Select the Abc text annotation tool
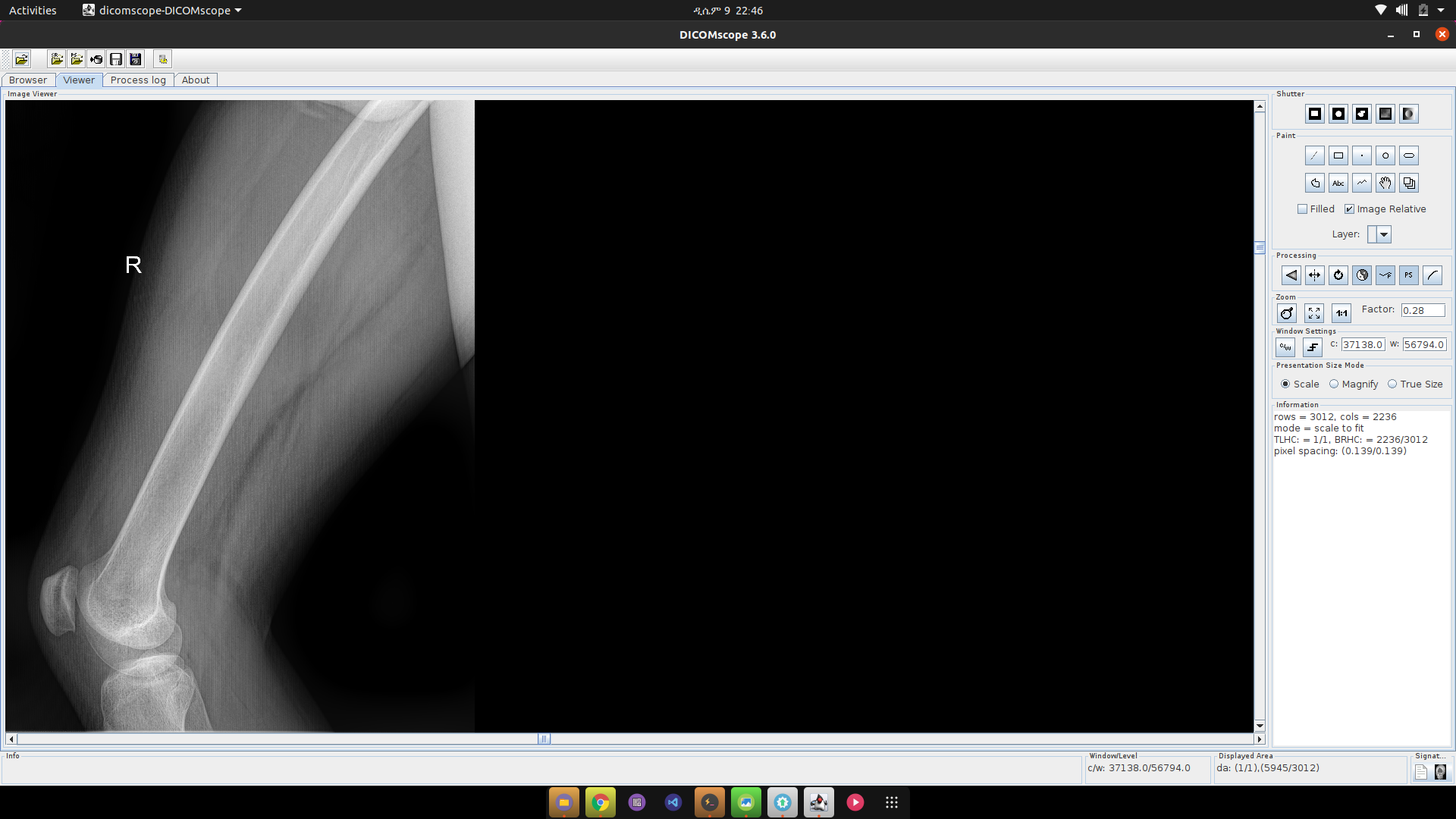The width and height of the screenshot is (1456, 819). 1338,183
